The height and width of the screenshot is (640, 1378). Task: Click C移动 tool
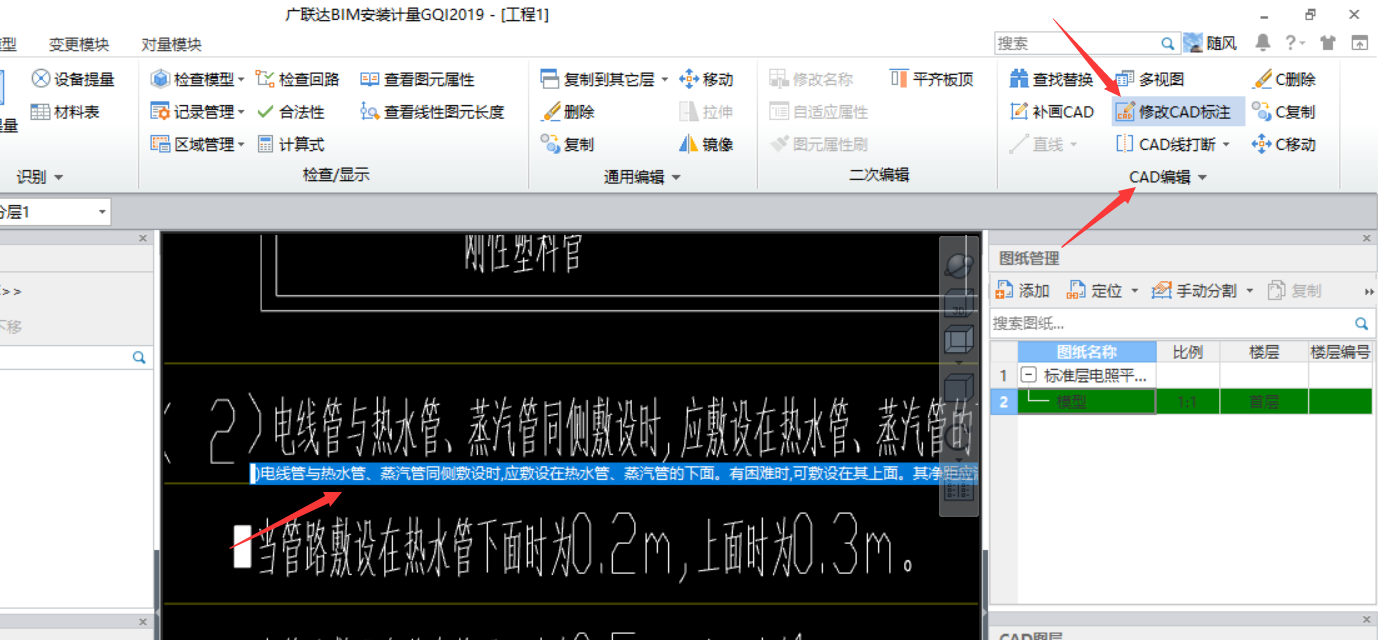pos(1284,144)
